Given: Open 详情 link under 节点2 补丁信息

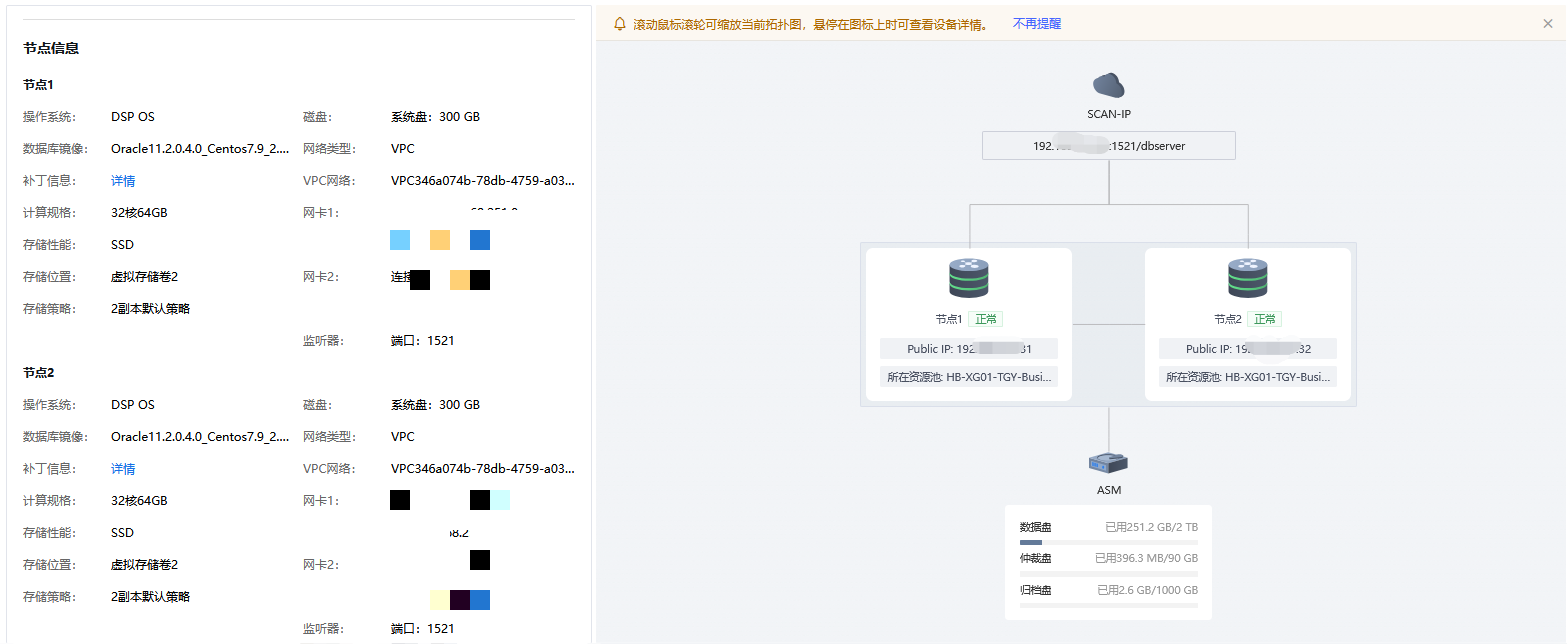Looking at the screenshot, I should click(122, 468).
